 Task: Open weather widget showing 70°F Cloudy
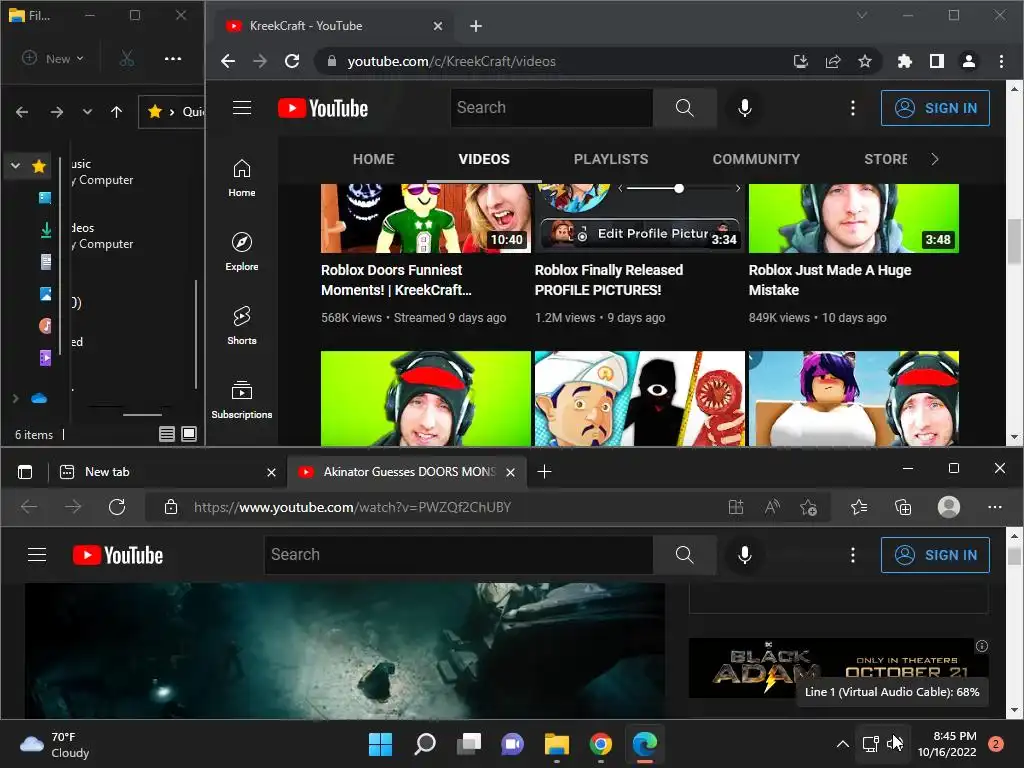click(55, 744)
